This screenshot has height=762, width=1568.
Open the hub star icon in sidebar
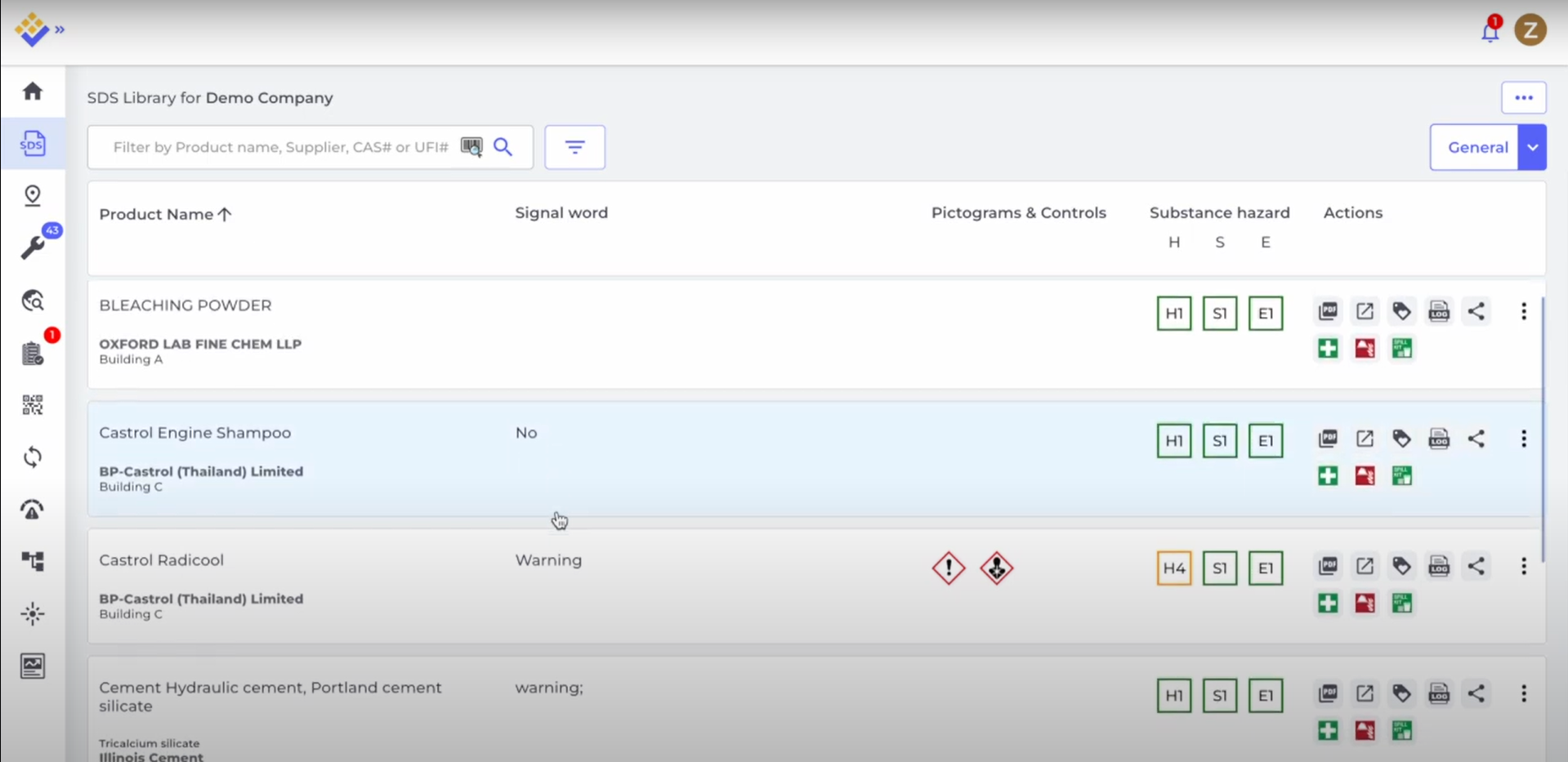(x=33, y=614)
